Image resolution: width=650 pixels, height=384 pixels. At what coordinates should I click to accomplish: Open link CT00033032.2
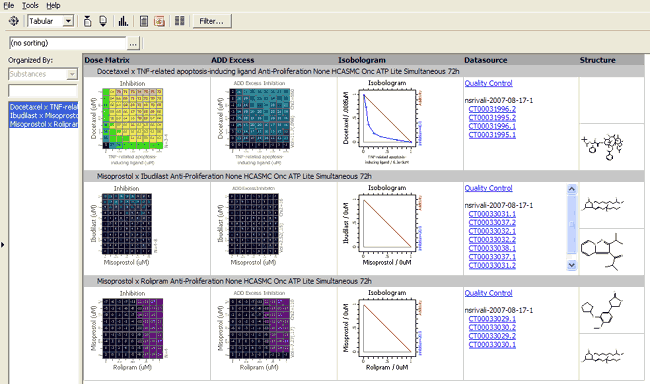(x=492, y=240)
